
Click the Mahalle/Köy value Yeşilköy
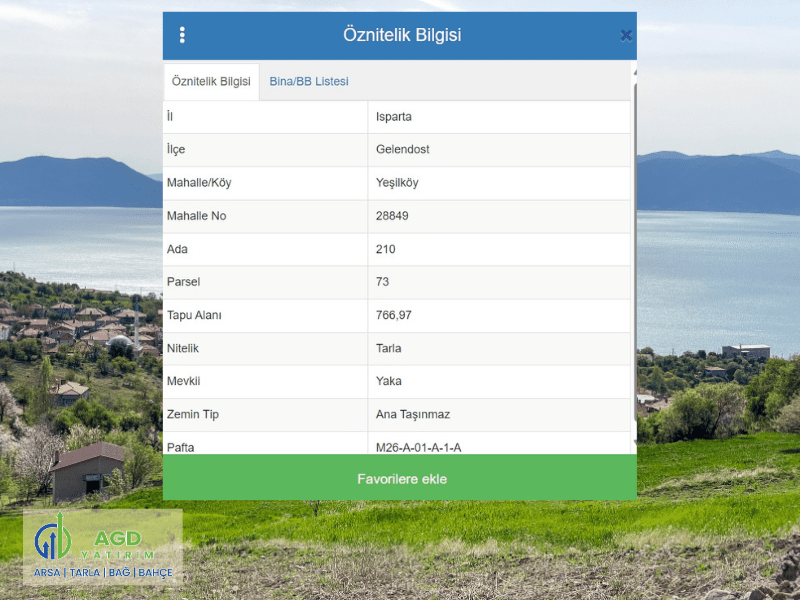pos(397,183)
